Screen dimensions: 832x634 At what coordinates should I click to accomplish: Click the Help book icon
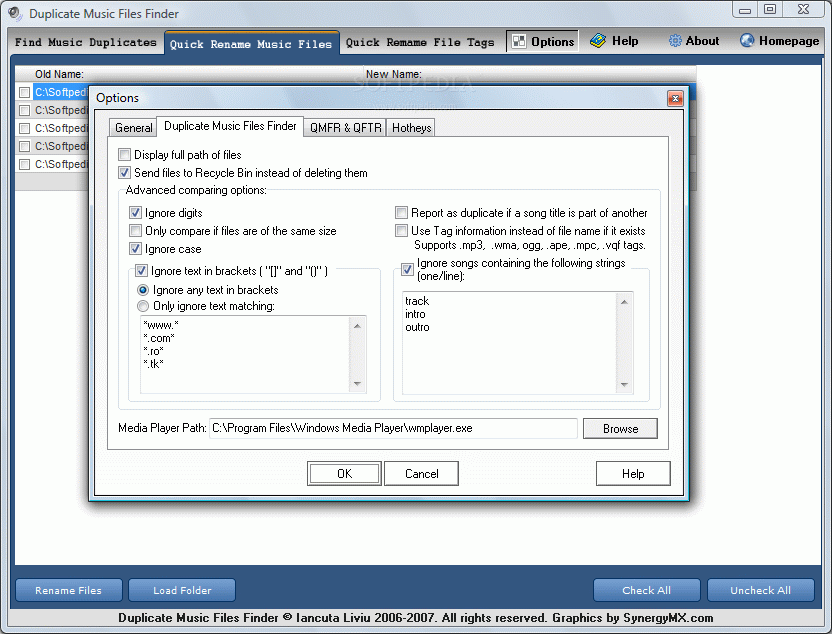[598, 41]
